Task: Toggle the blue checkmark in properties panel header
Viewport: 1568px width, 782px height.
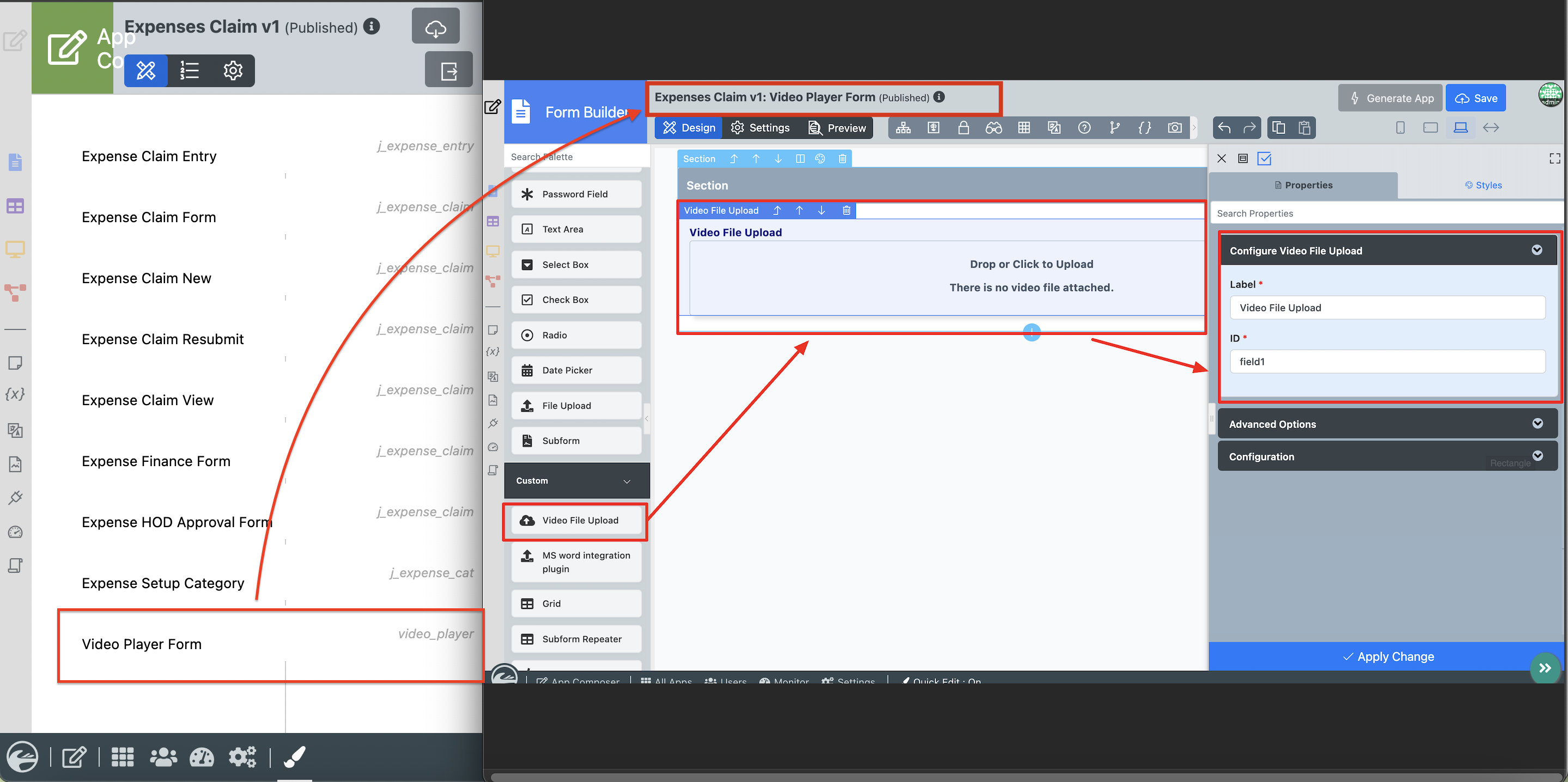Action: [1264, 159]
